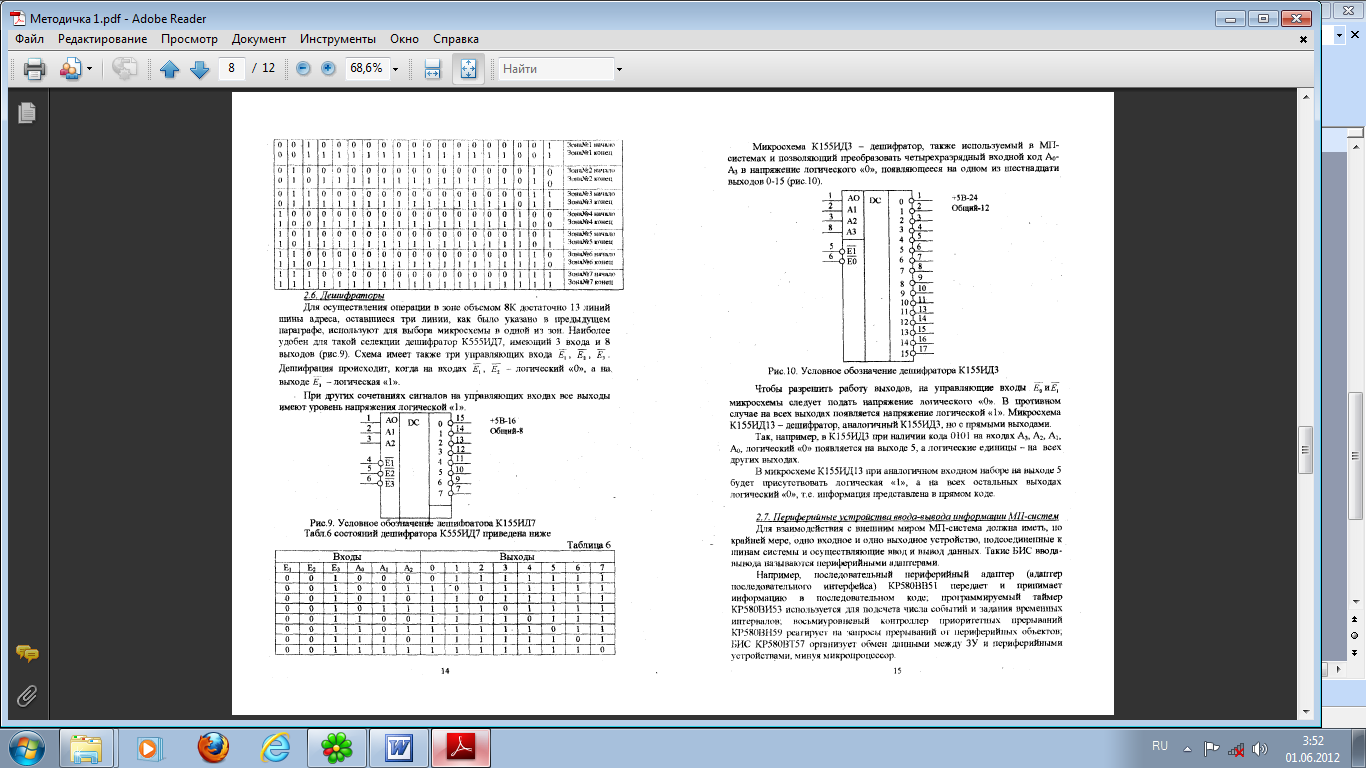Close the document with the small black X
The image size is (1366, 768).
[x=1303, y=39]
